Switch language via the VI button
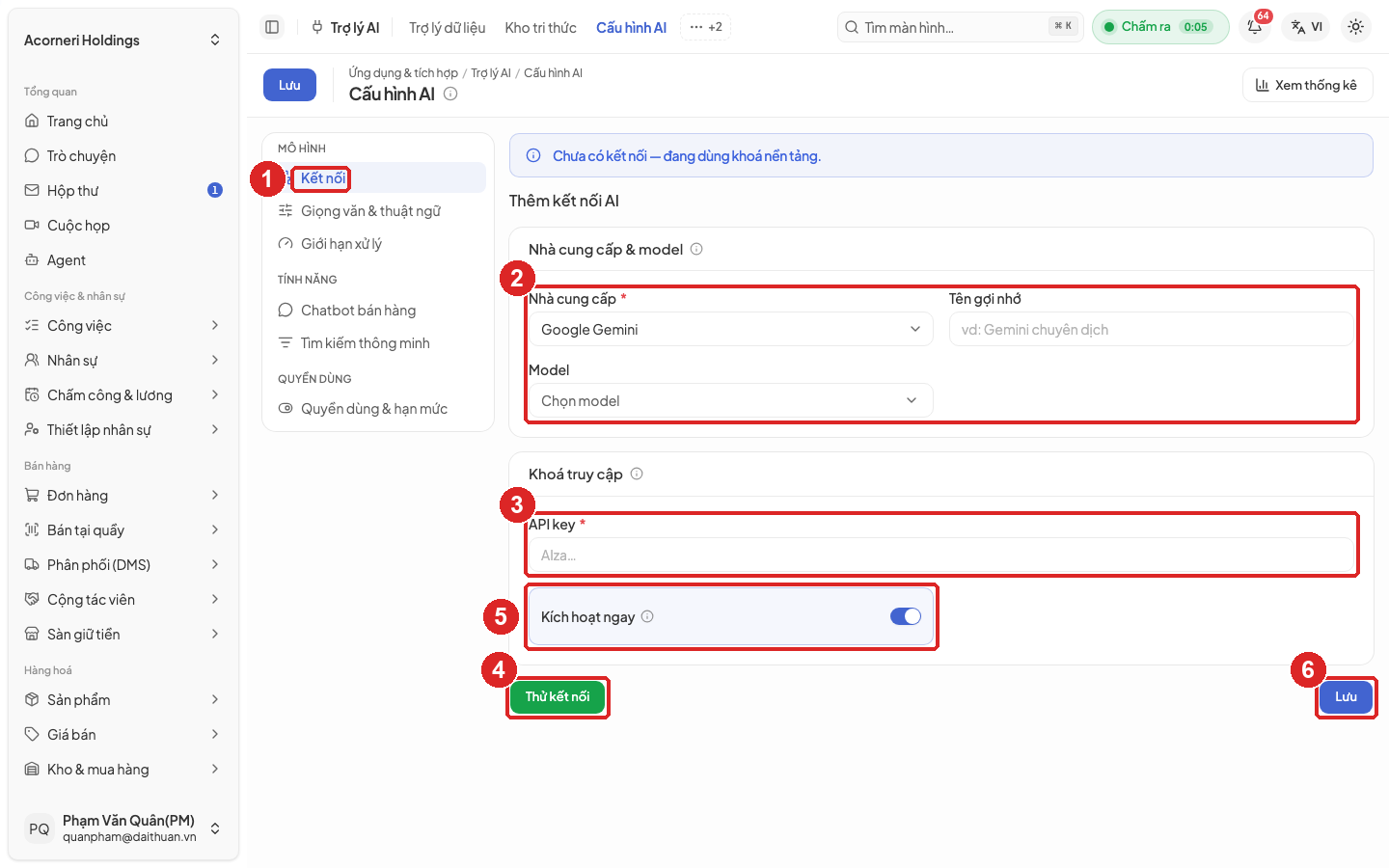 tap(1307, 27)
